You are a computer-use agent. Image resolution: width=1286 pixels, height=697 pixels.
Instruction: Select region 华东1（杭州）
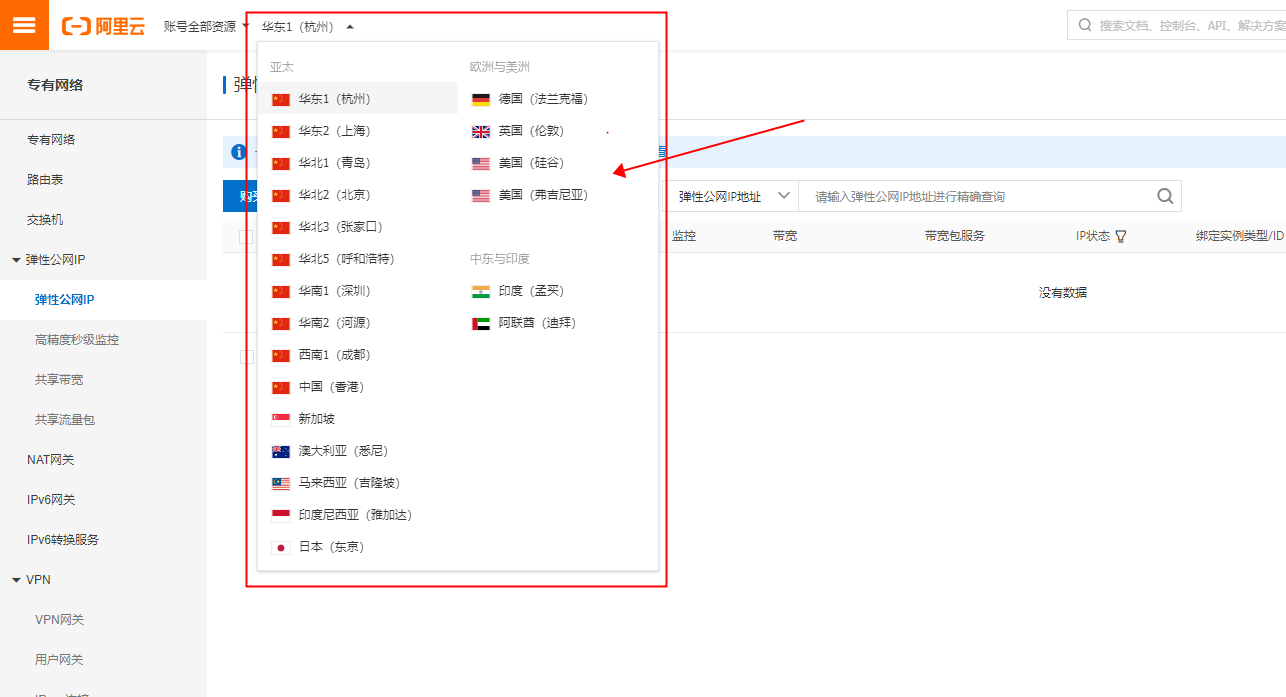point(358,99)
